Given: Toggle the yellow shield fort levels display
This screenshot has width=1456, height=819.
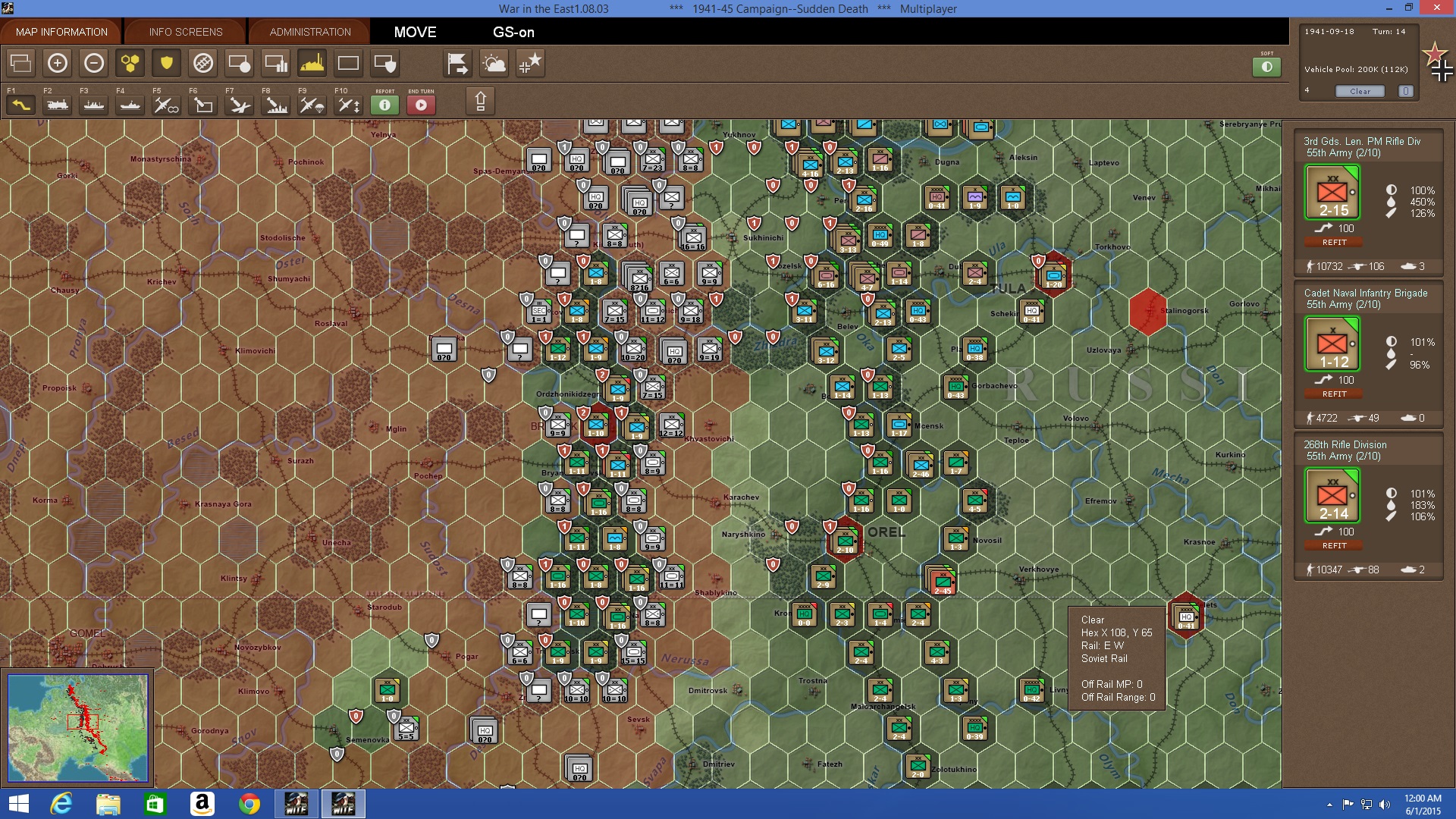Looking at the screenshot, I should 167,63.
